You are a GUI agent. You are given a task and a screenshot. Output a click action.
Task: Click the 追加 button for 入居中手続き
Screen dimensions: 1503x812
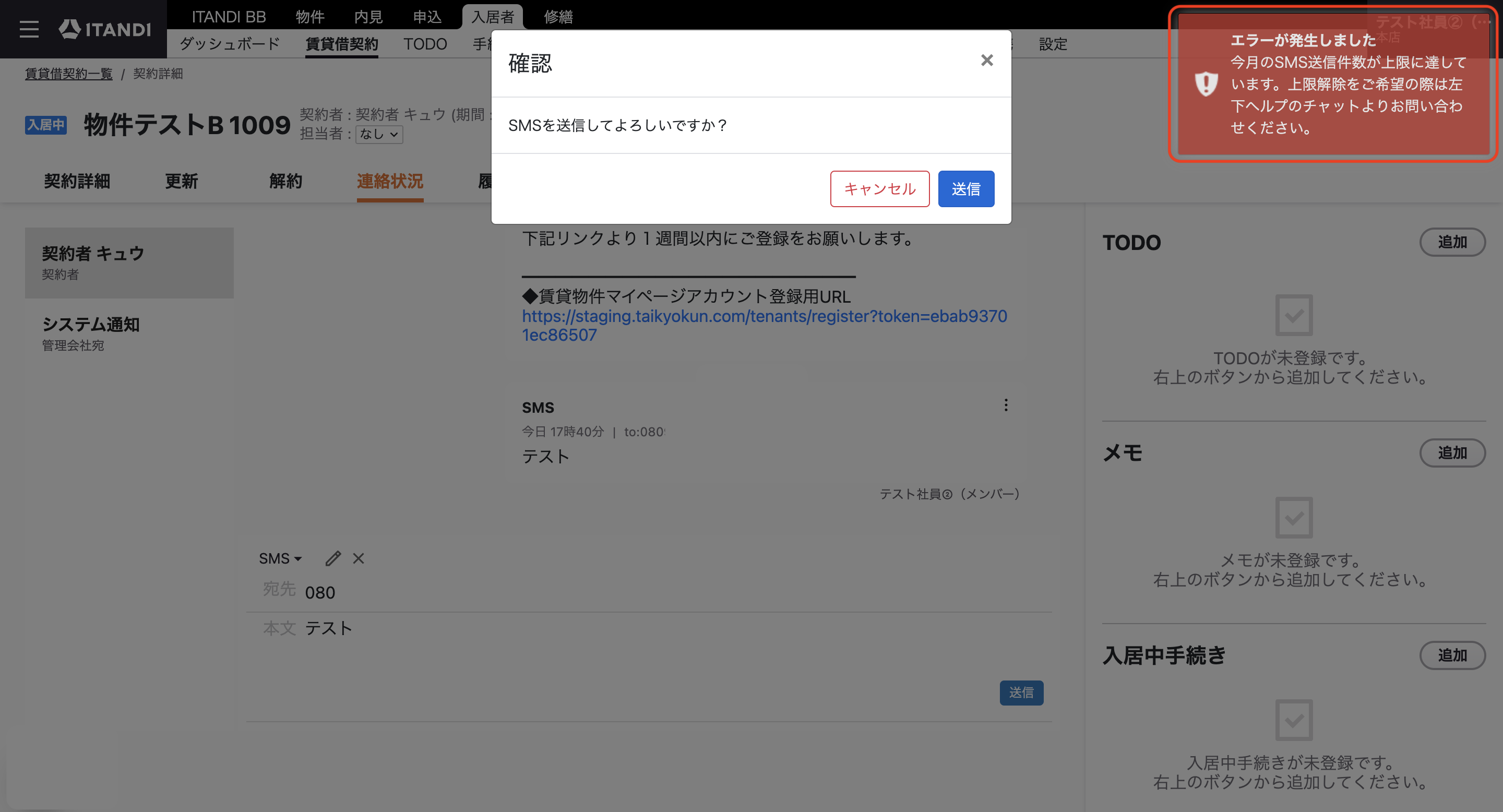pos(1452,655)
